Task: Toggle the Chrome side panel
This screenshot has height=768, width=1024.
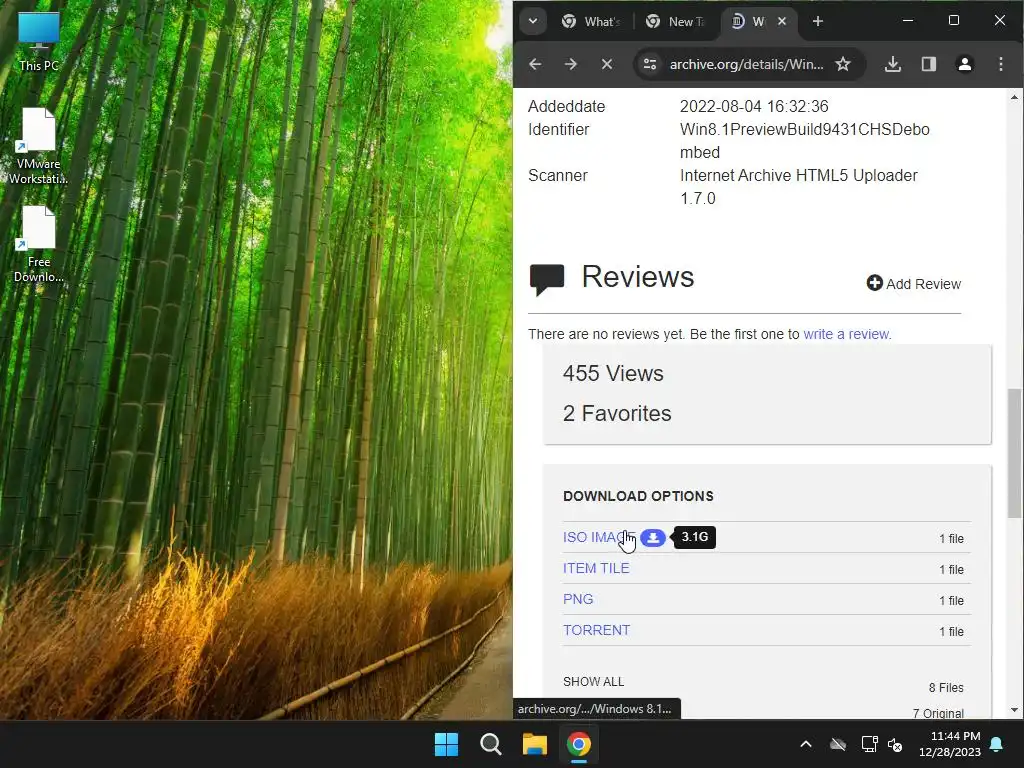Action: 929,64
